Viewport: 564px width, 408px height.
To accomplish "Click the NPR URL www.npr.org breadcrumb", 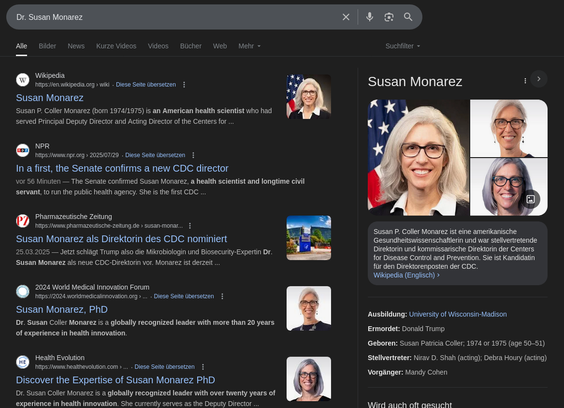I will point(77,155).
